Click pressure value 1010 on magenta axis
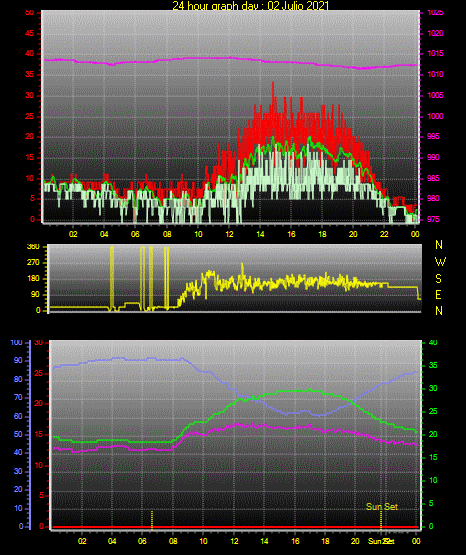Image resolution: width=466 pixels, height=555 pixels. point(435,74)
